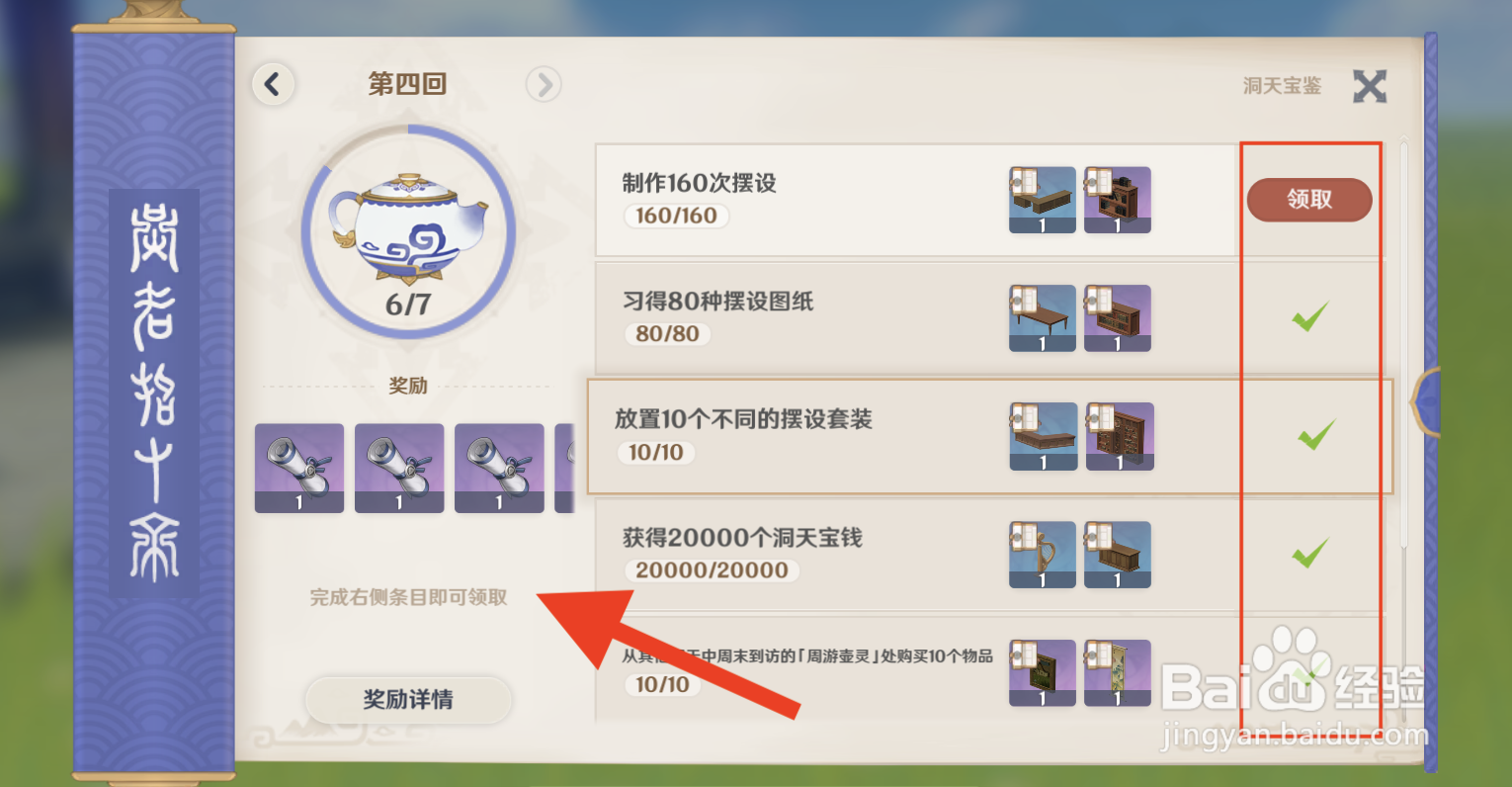Screen dimensions: 1512x787
Task: Click first scroll reward item
Action: (x=299, y=468)
